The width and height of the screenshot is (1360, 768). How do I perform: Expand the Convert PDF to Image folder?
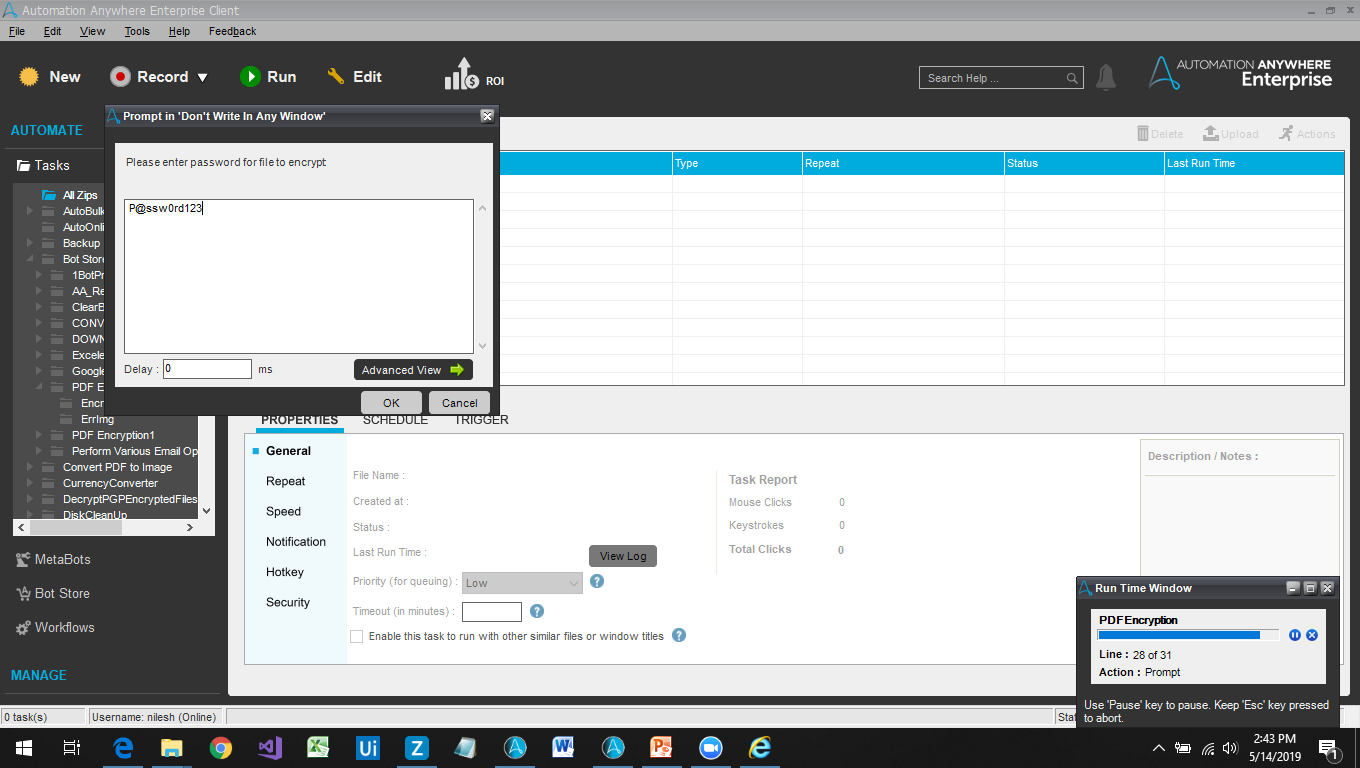(x=30, y=467)
